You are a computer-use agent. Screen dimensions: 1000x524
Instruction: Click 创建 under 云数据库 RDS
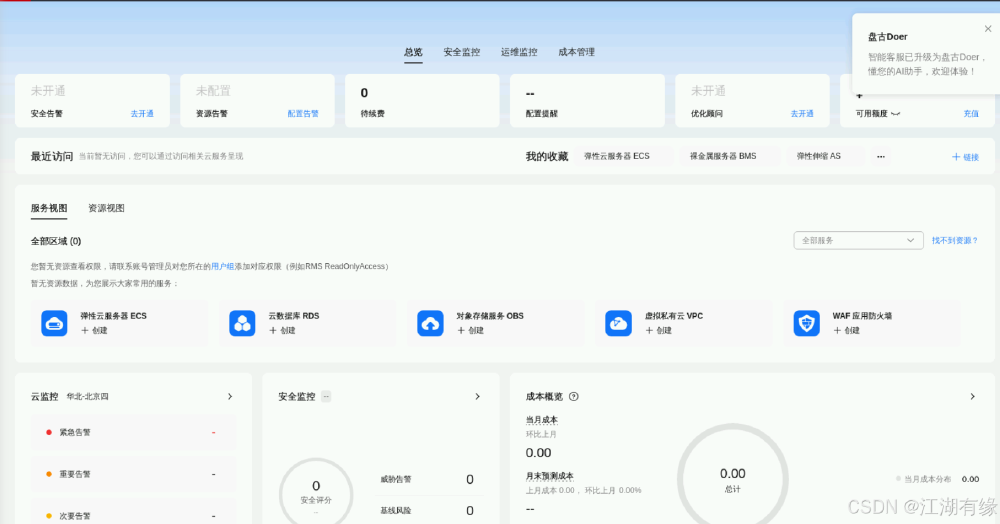(x=283, y=330)
